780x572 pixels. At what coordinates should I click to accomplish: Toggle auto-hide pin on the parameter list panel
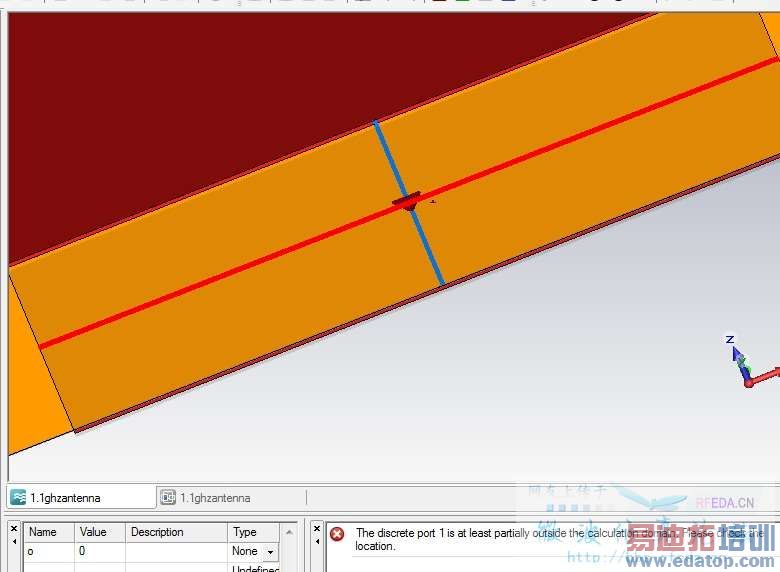14,542
